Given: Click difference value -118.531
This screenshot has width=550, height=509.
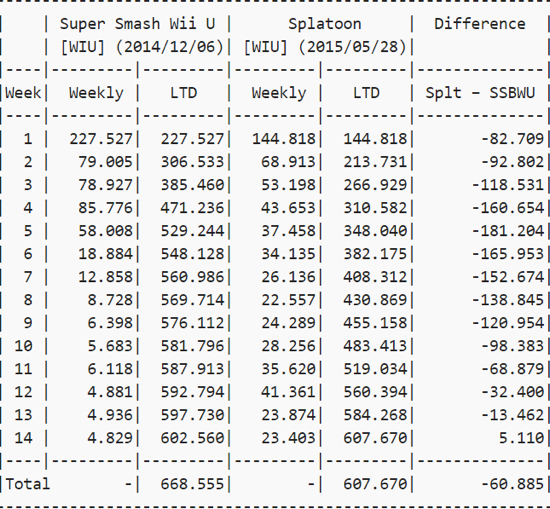Looking at the screenshot, I should coord(508,185).
